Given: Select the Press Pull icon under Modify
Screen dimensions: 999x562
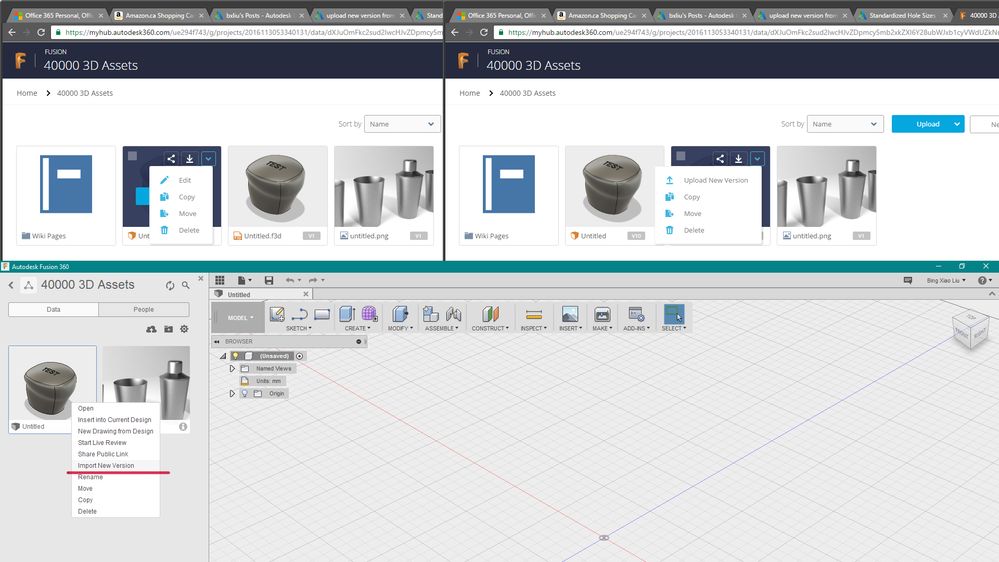Looking at the screenshot, I should [400, 314].
